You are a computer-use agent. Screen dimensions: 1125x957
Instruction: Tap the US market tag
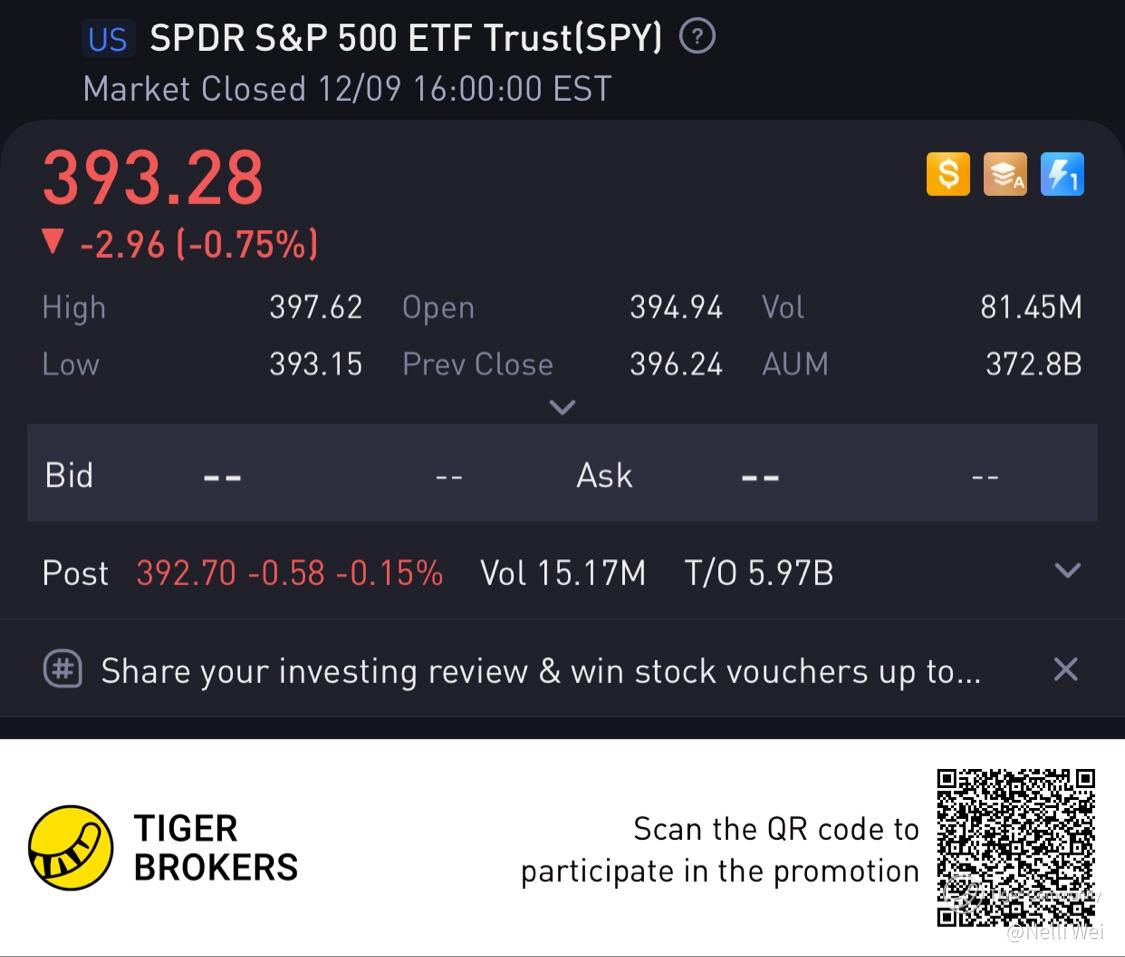point(108,39)
